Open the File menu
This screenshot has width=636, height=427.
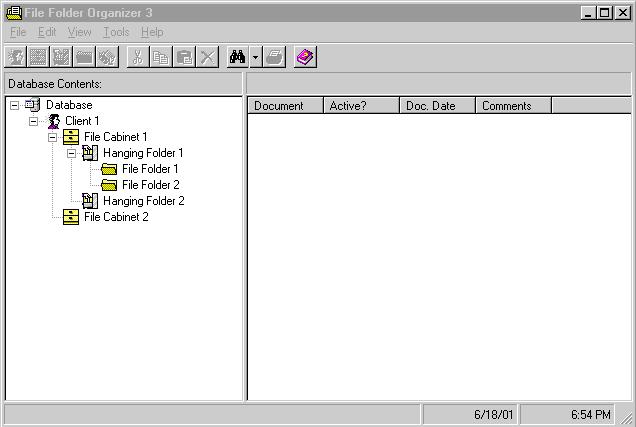click(18, 32)
